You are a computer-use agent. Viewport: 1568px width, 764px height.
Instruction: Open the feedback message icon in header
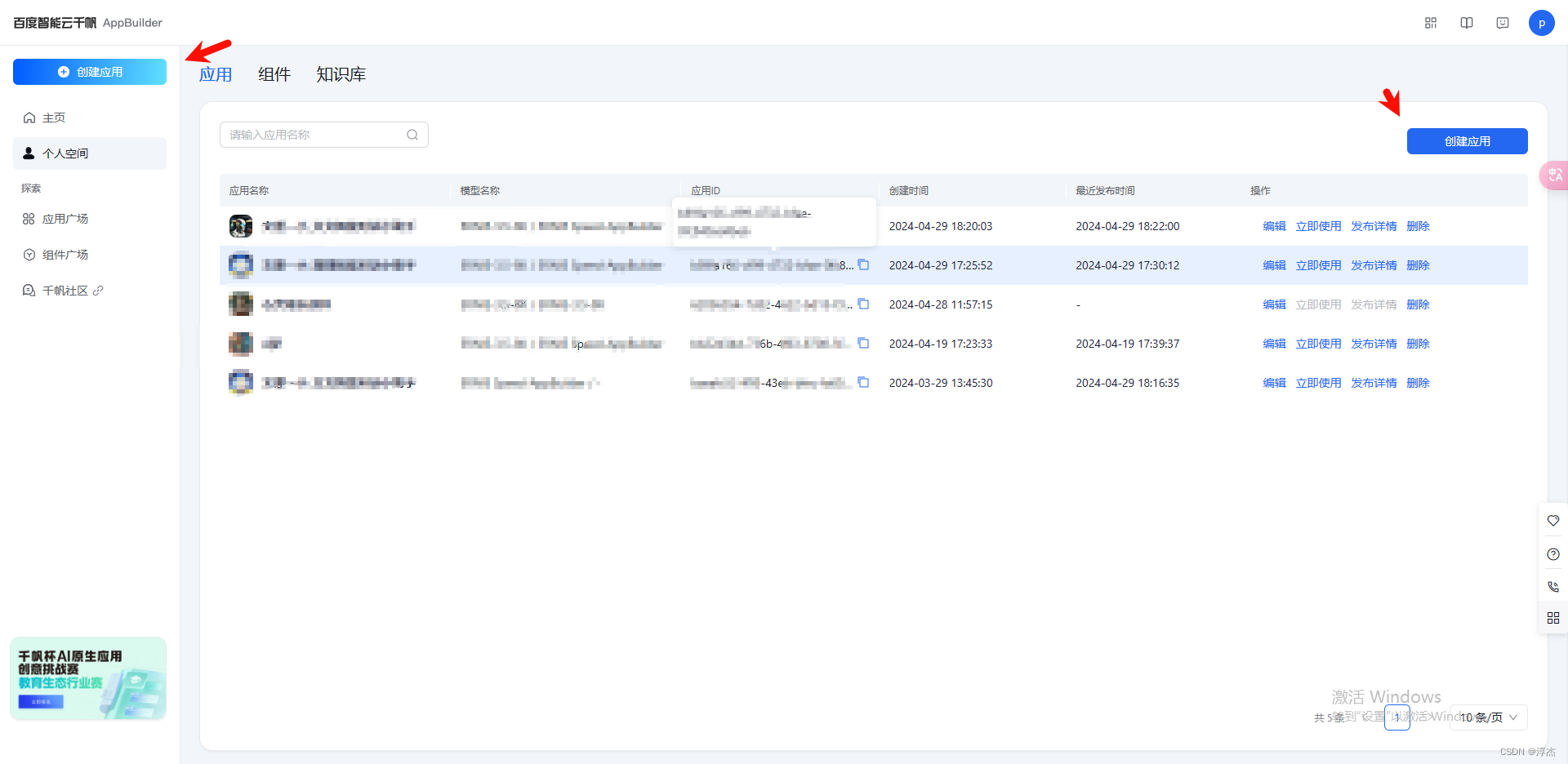pyautogui.click(x=1503, y=23)
